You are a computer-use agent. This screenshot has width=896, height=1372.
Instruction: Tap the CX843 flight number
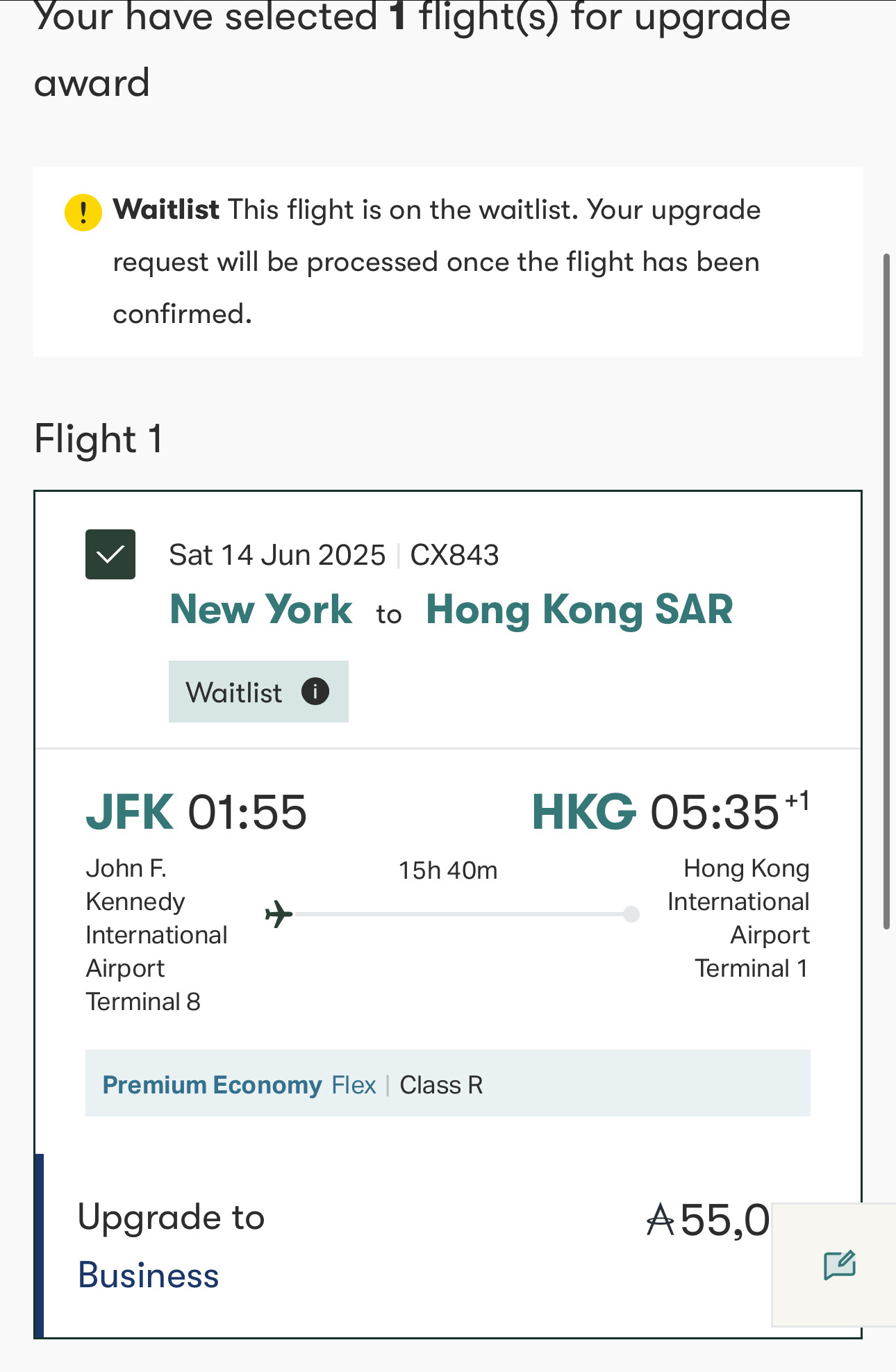(455, 555)
